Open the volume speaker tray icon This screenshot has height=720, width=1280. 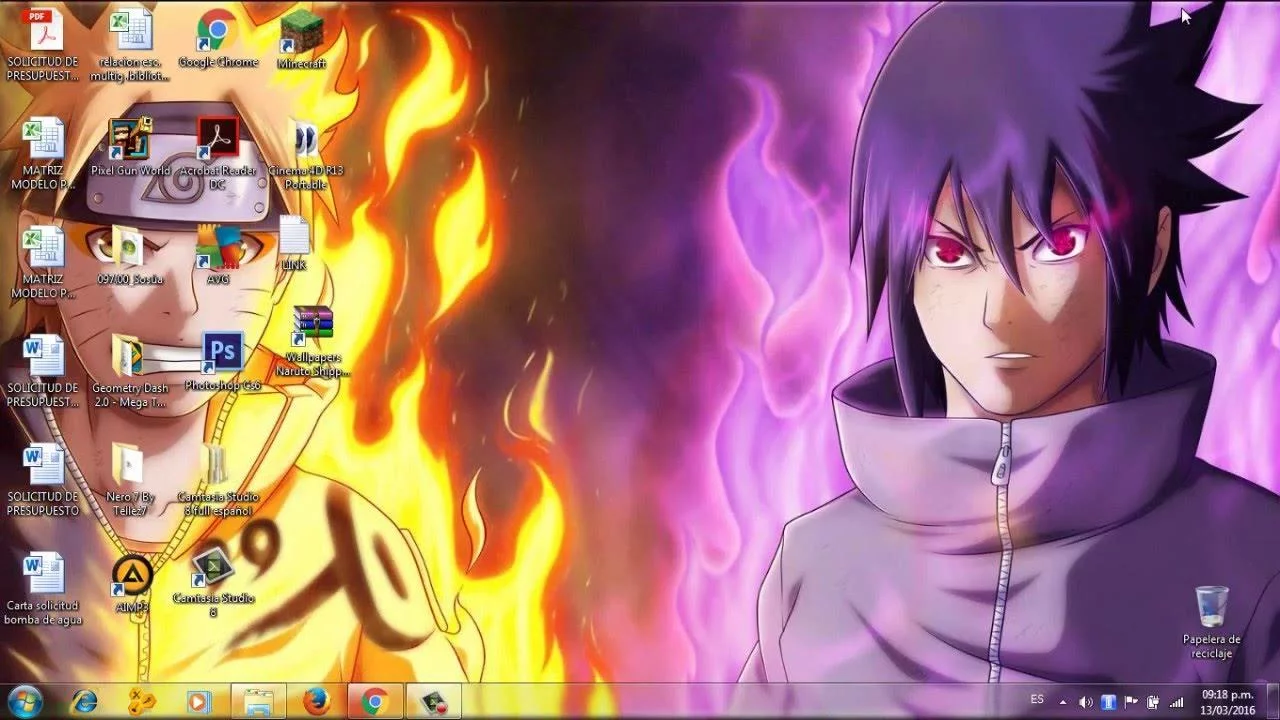(1086, 702)
